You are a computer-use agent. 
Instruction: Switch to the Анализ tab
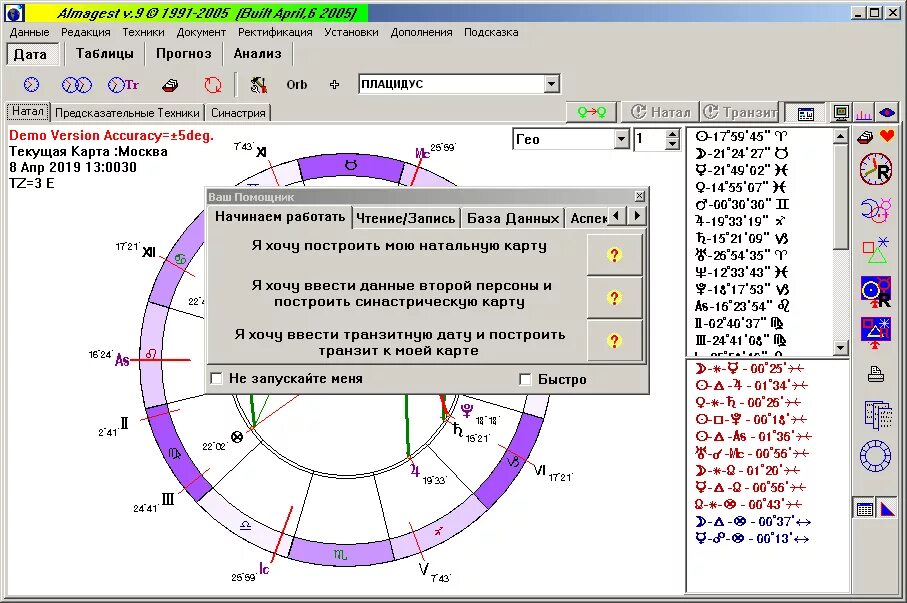[x=258, y=54]
